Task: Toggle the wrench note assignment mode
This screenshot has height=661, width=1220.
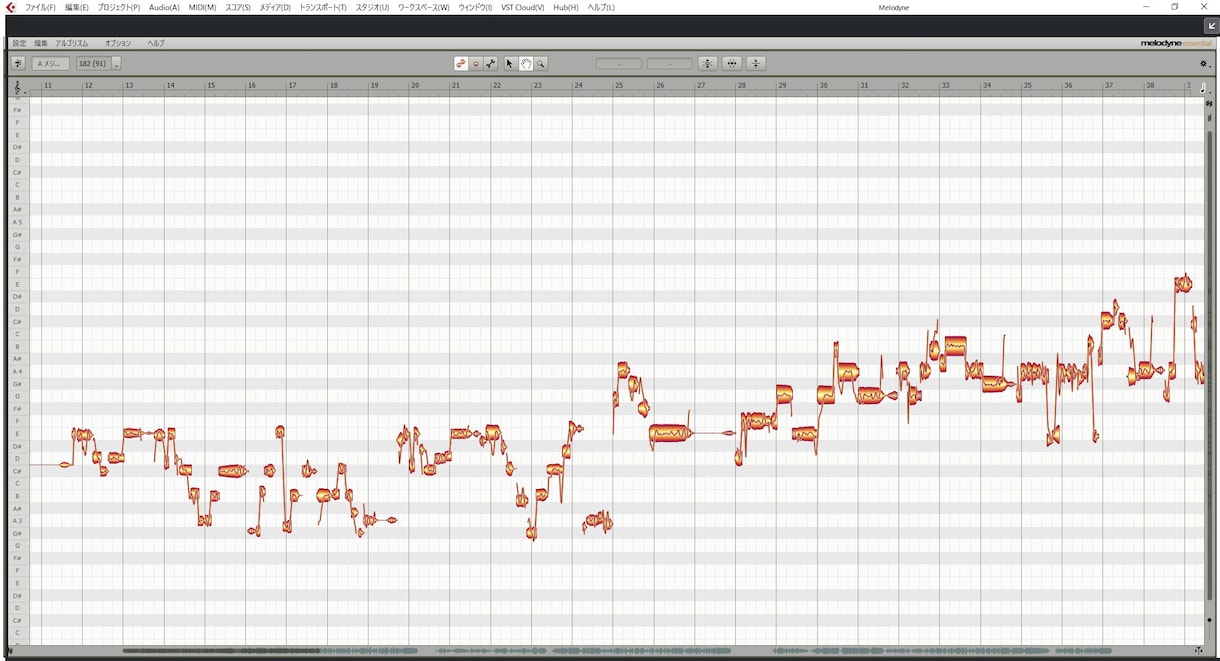Action: (491, 63)
